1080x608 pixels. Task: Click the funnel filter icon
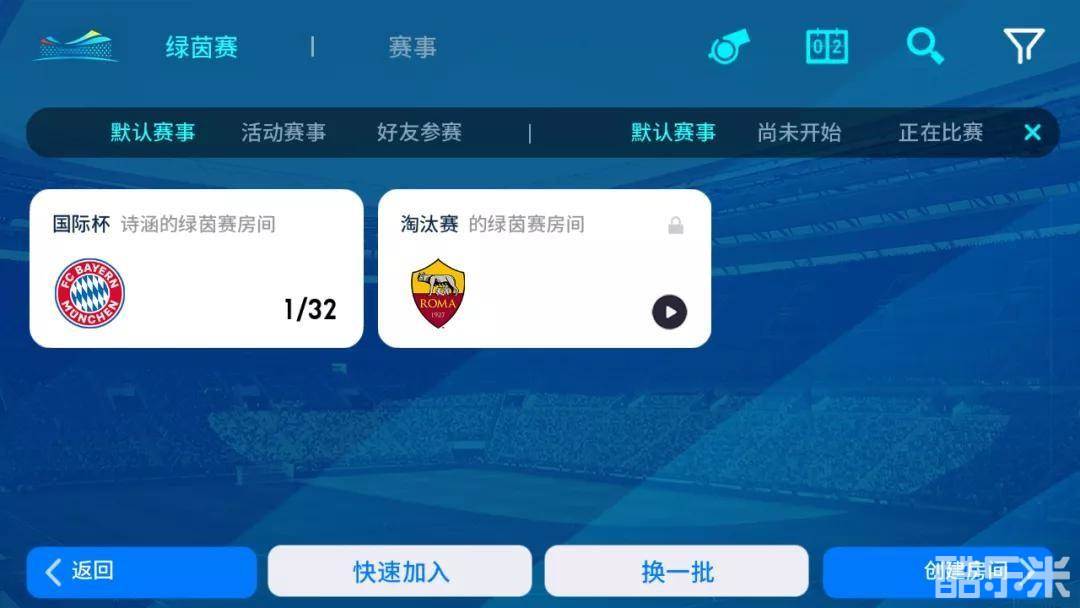(x=1024, y=45)
